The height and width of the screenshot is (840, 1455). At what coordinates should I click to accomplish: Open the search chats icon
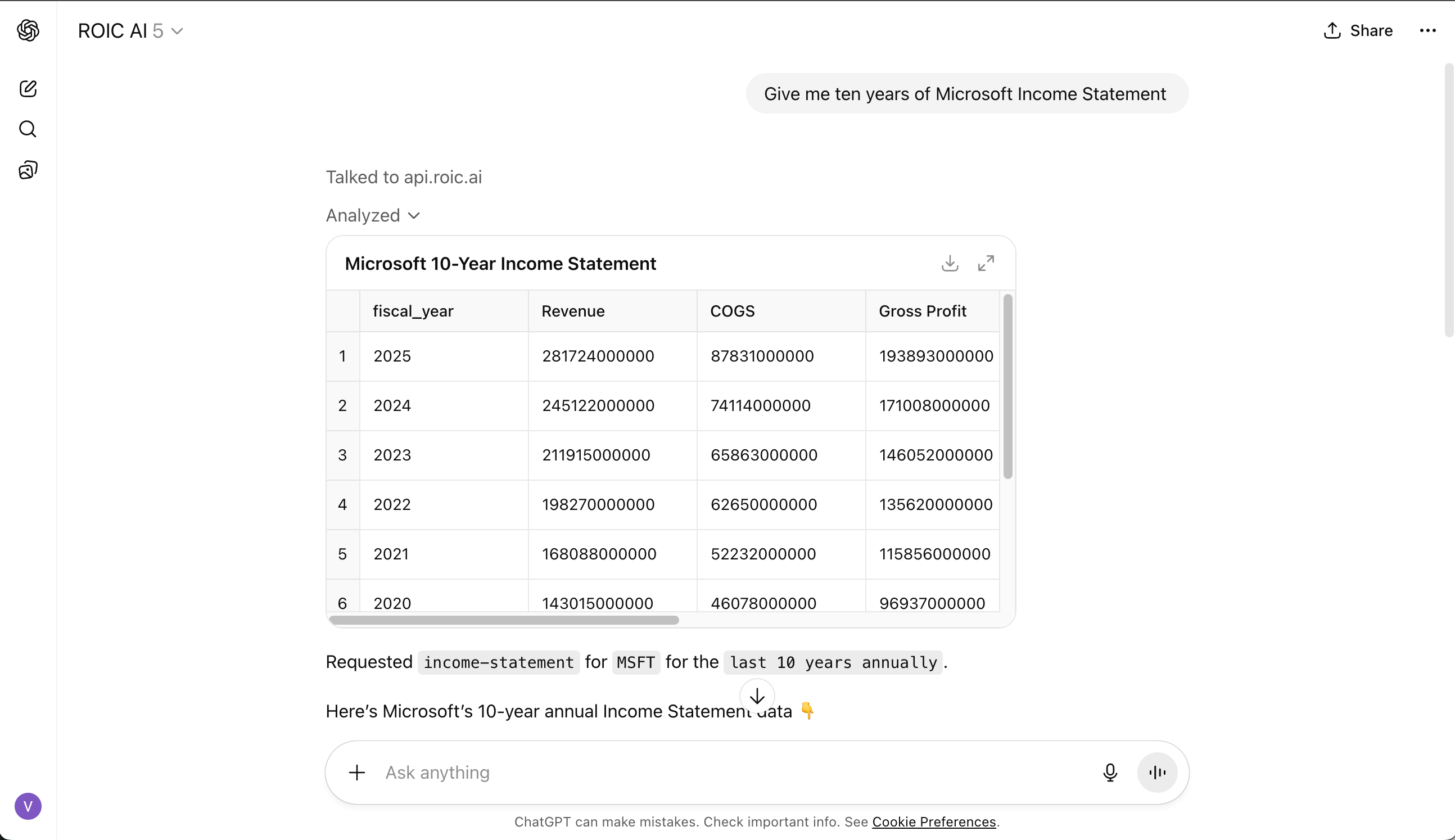[28, 129]
